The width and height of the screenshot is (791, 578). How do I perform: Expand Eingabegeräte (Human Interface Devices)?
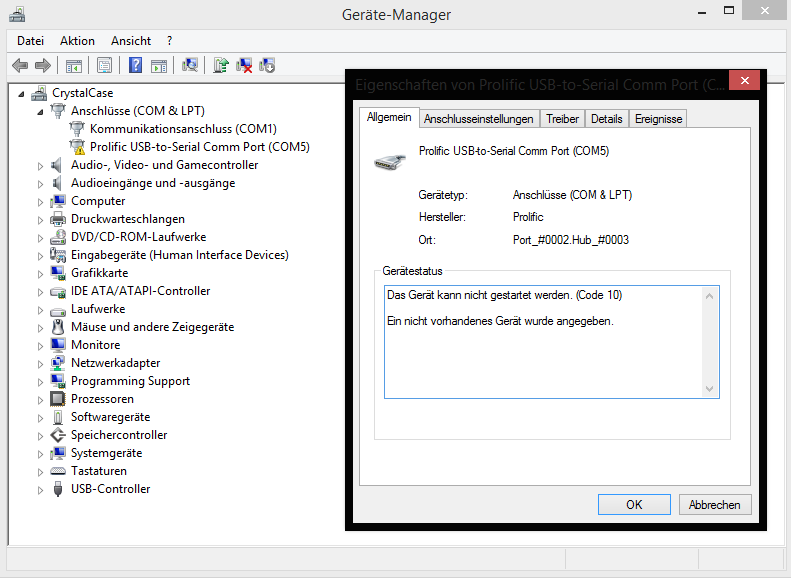point(40,256)
